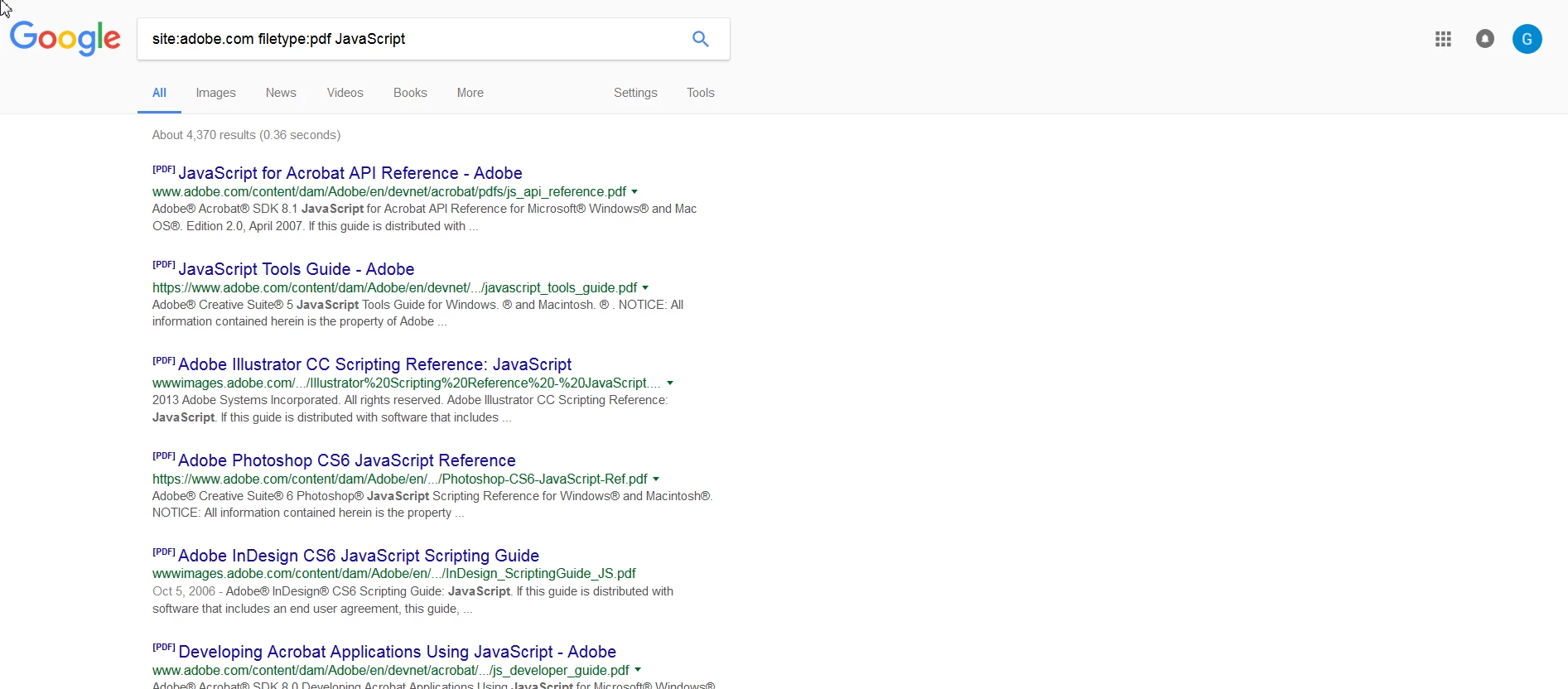Open Adobe Illustrator CC Scripting Reference result

(x=375, y=364)
